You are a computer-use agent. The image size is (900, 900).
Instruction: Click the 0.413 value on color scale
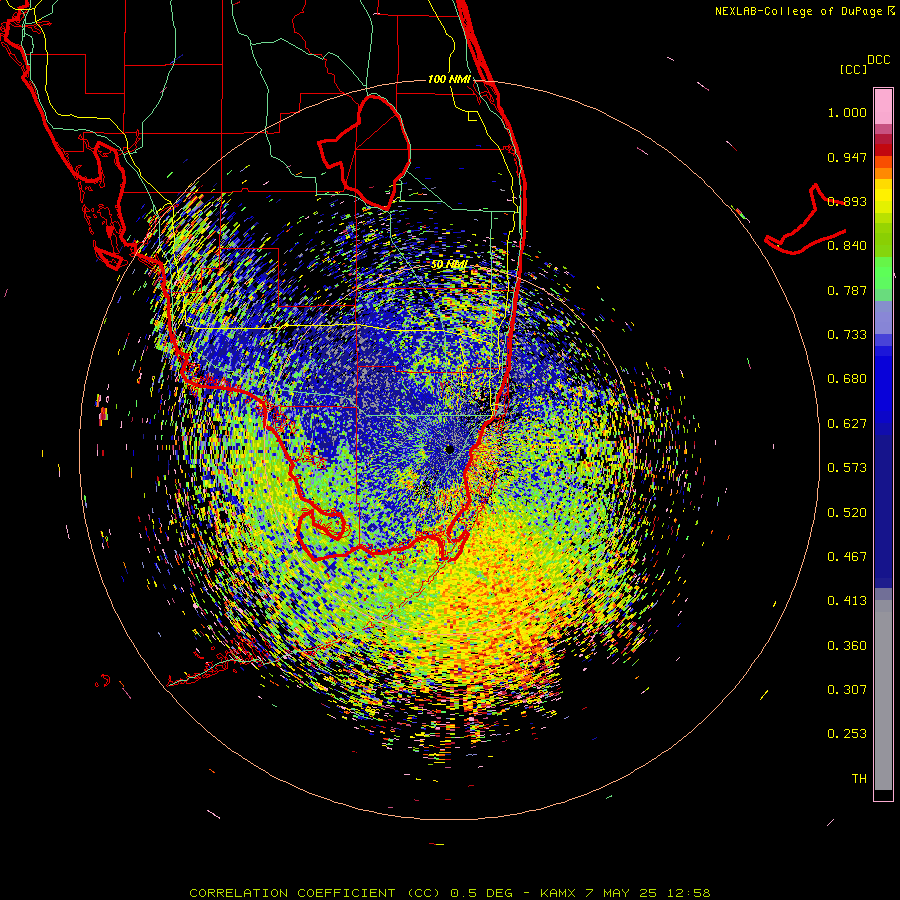click(847, 601)
